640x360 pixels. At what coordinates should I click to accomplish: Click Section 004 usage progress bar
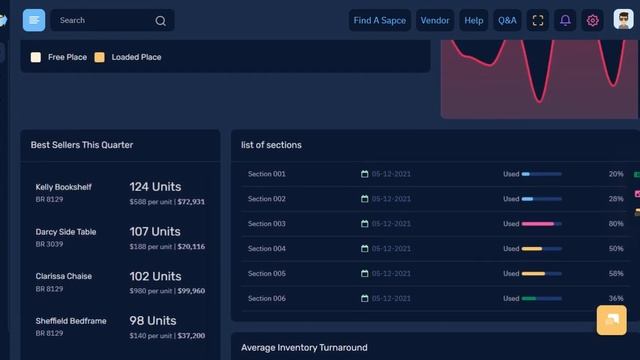point(542,249)
